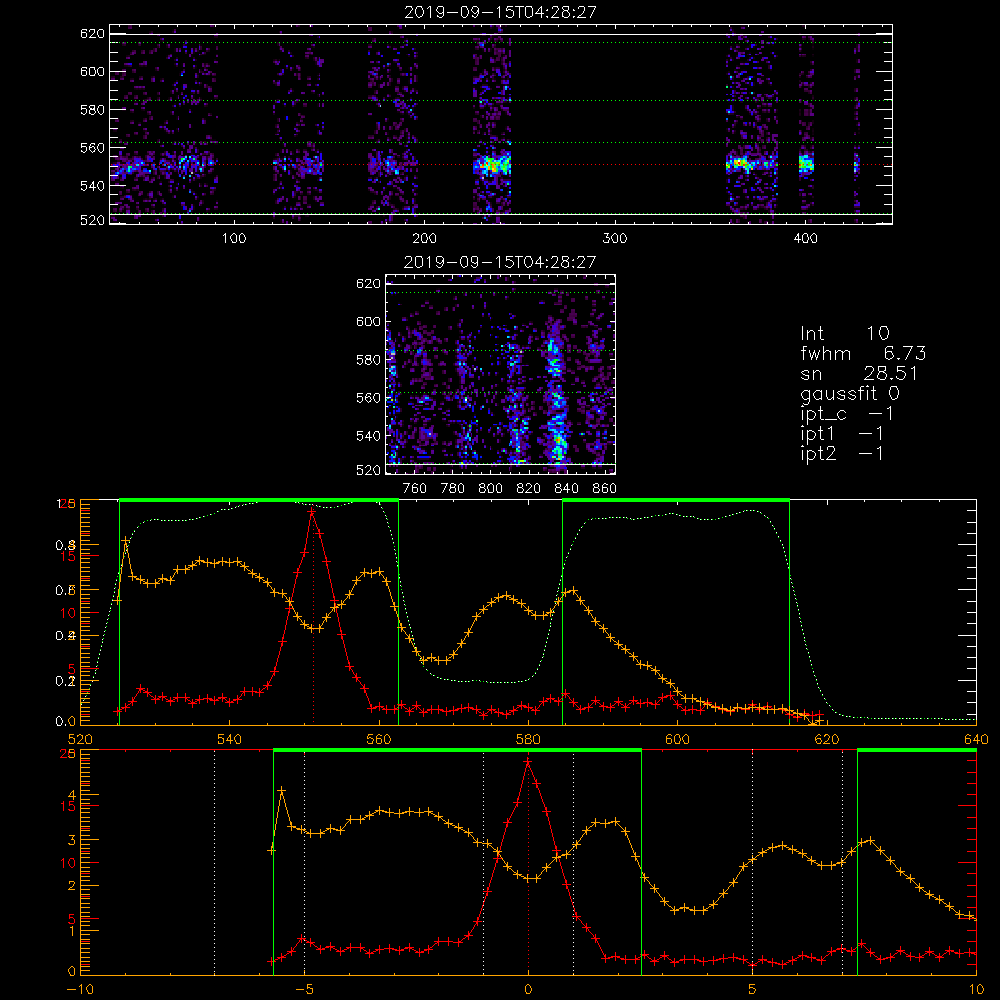Image resolution: width=1000 pixels, height=1000 pixels.
Task: Click the green top bar spanning 585–615 in profile plot
Action: 676,501
